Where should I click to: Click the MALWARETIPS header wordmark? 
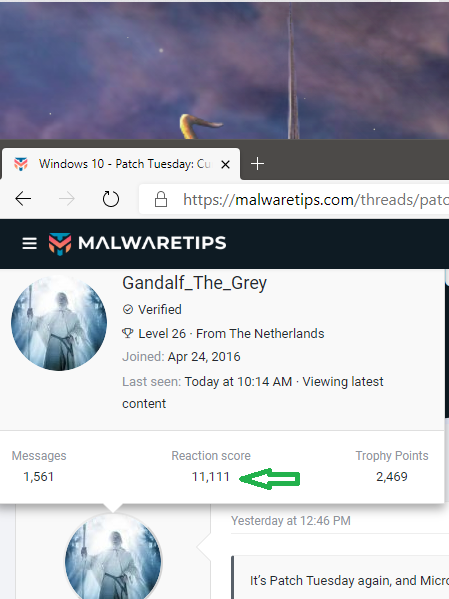(152, 243)
